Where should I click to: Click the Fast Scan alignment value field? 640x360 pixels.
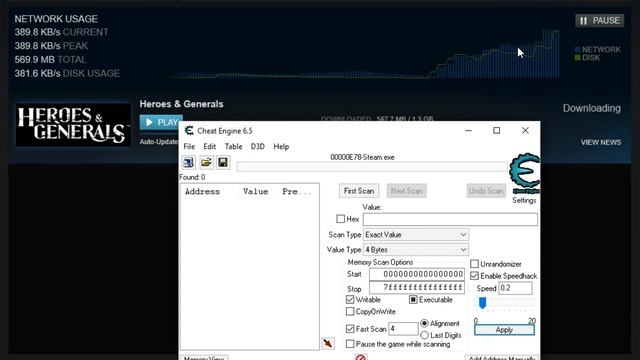pyautogui.click(x=403, y=329)
